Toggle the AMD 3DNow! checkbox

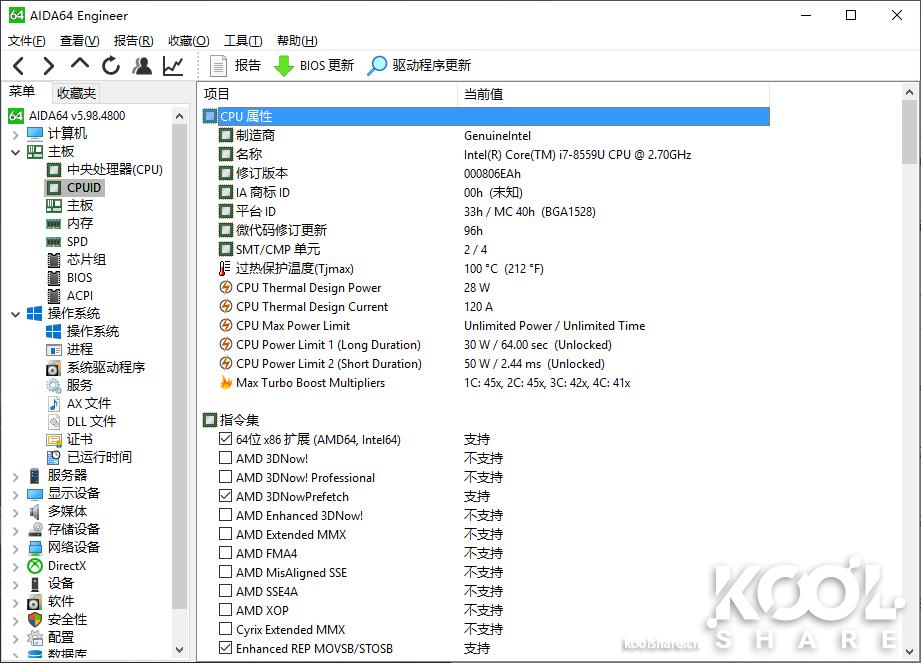point(226,458)
